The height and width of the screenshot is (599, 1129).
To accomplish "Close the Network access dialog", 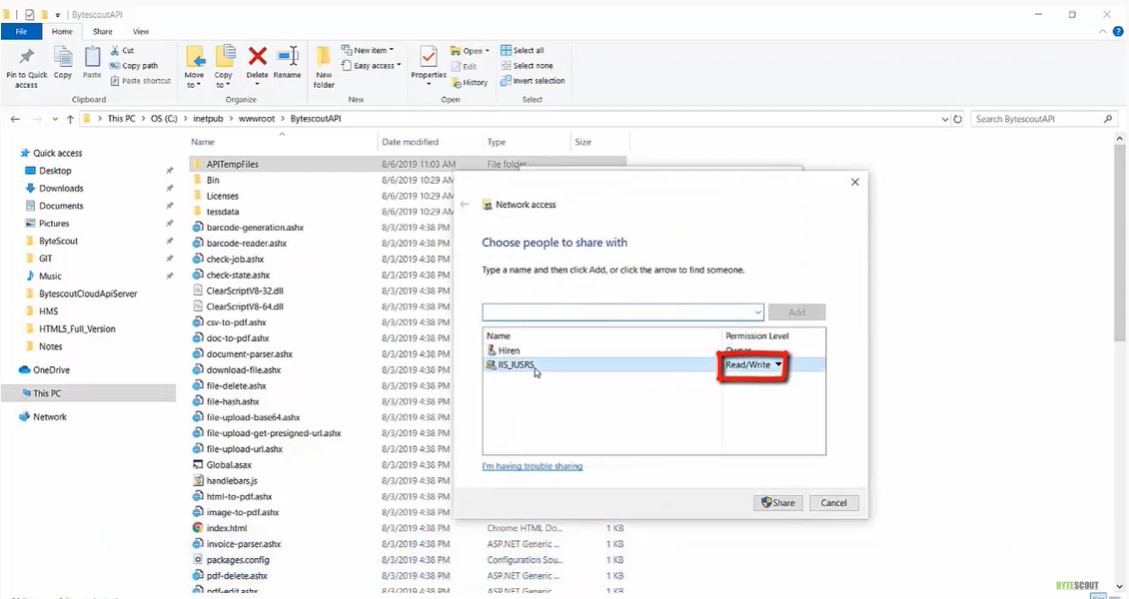I will [855, 182].
